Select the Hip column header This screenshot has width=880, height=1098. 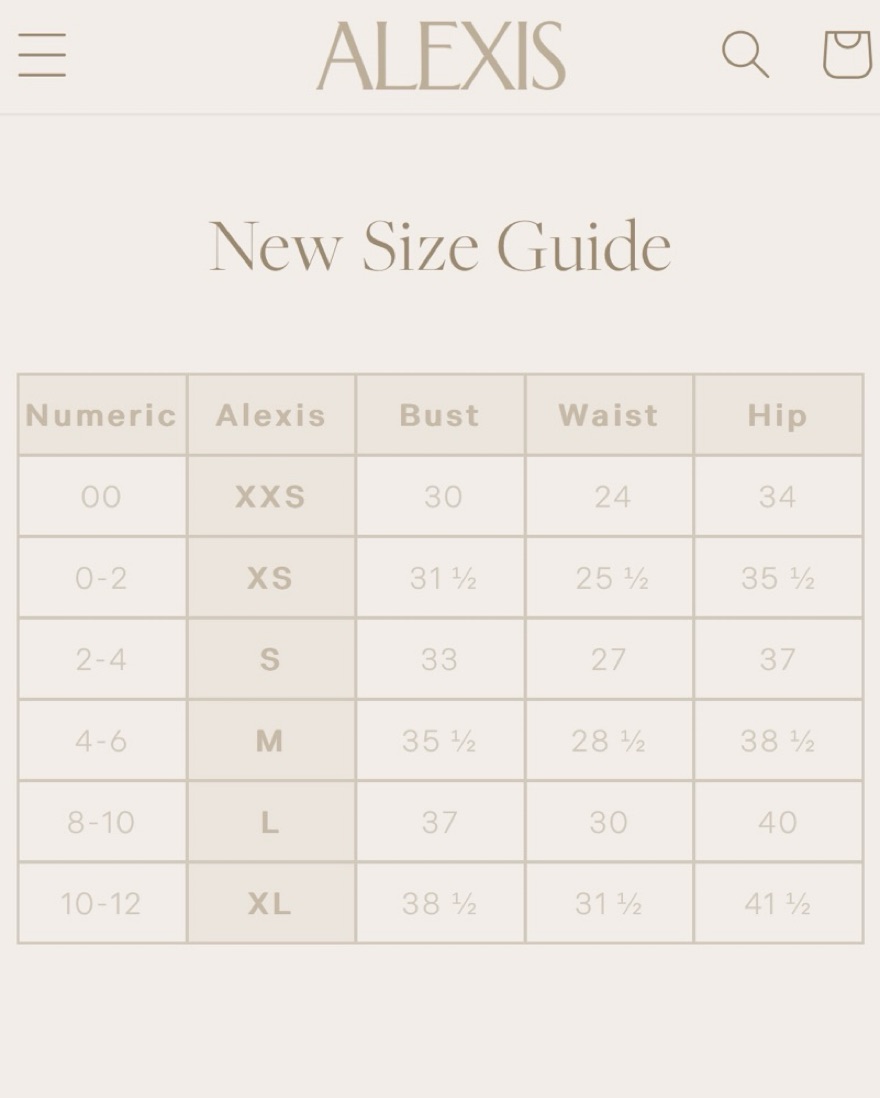pos(778,415)
